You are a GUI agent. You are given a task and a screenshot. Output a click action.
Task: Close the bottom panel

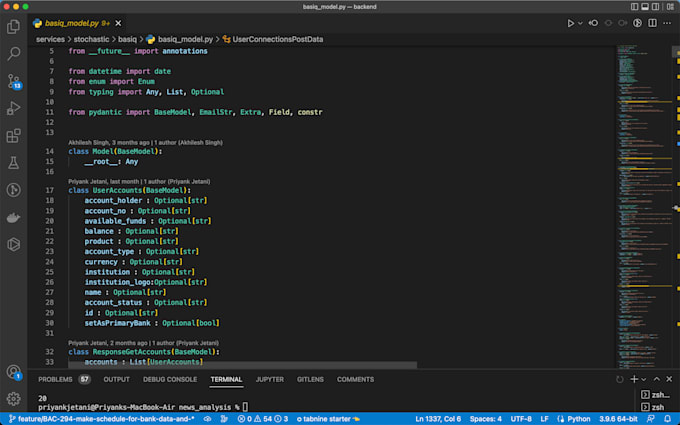[670, 379]
